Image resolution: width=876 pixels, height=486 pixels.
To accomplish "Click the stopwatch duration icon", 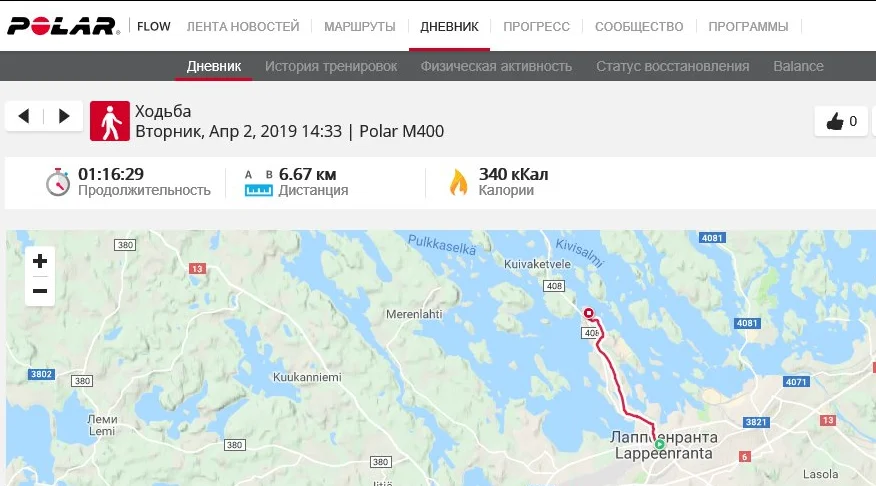I will tap(58, 182).
